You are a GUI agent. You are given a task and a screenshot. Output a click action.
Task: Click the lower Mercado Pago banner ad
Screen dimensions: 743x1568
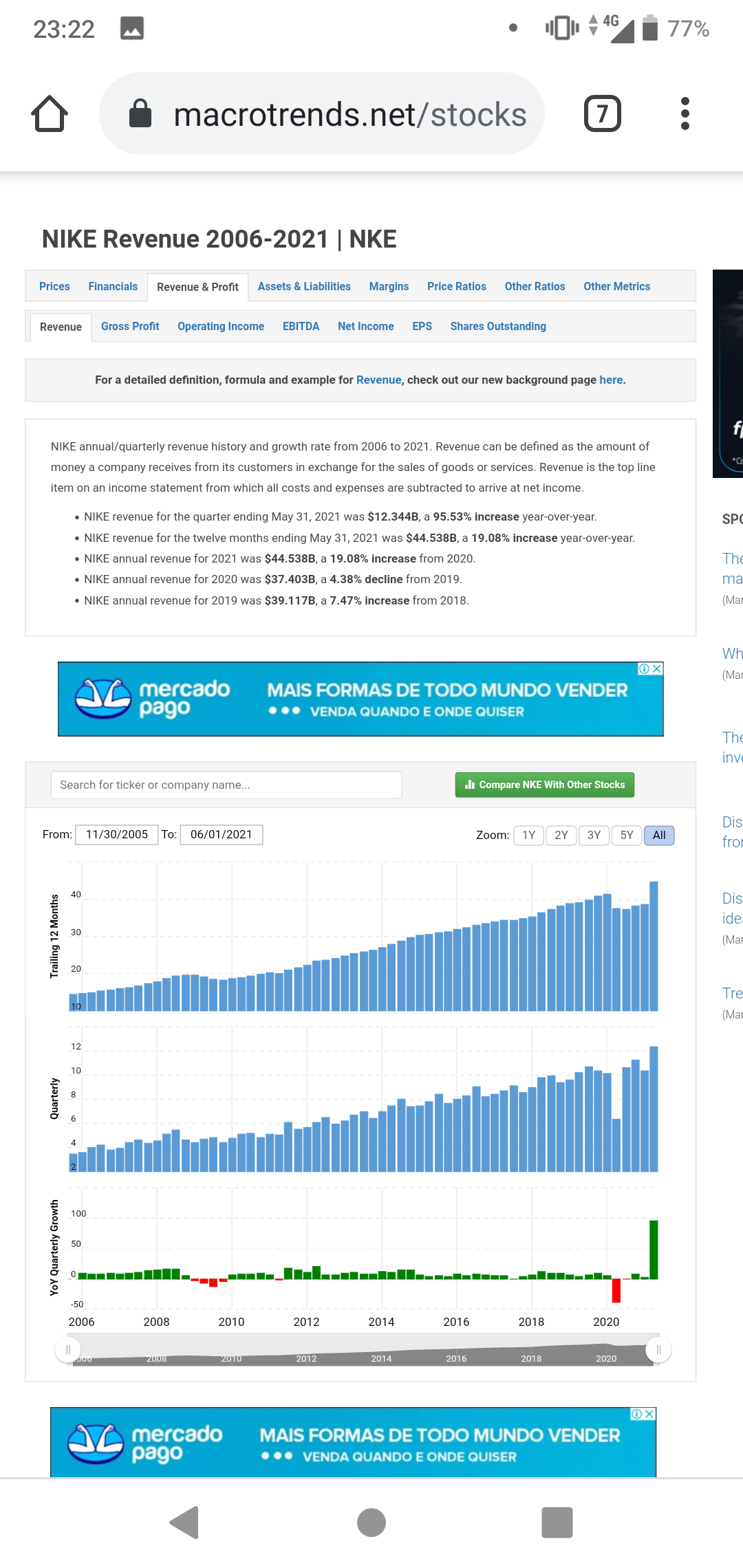tap(353, 1441)
